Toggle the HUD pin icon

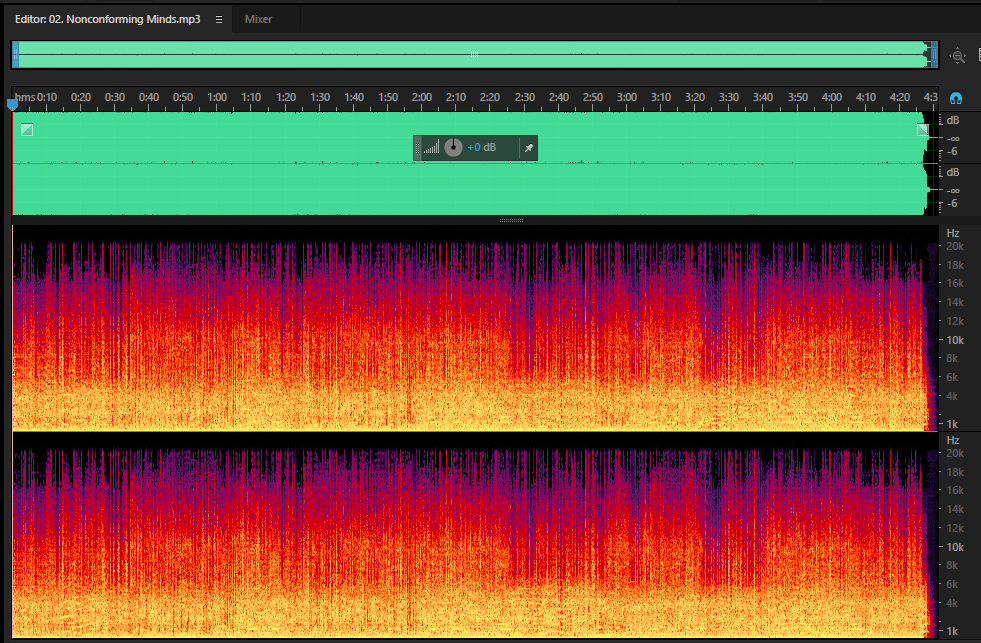click(x=529, y=148)
